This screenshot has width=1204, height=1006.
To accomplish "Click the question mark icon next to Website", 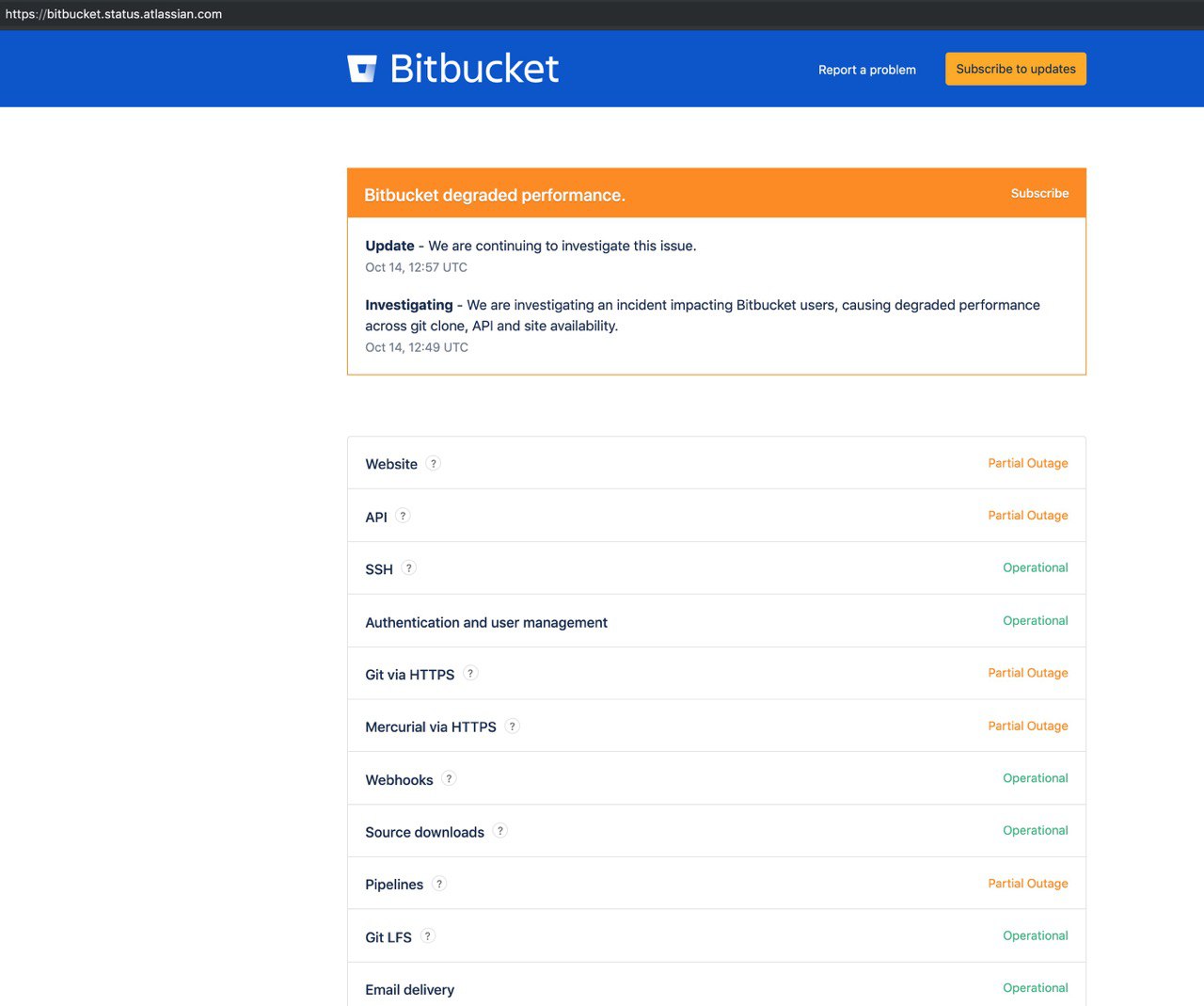I will click(433, 463).
